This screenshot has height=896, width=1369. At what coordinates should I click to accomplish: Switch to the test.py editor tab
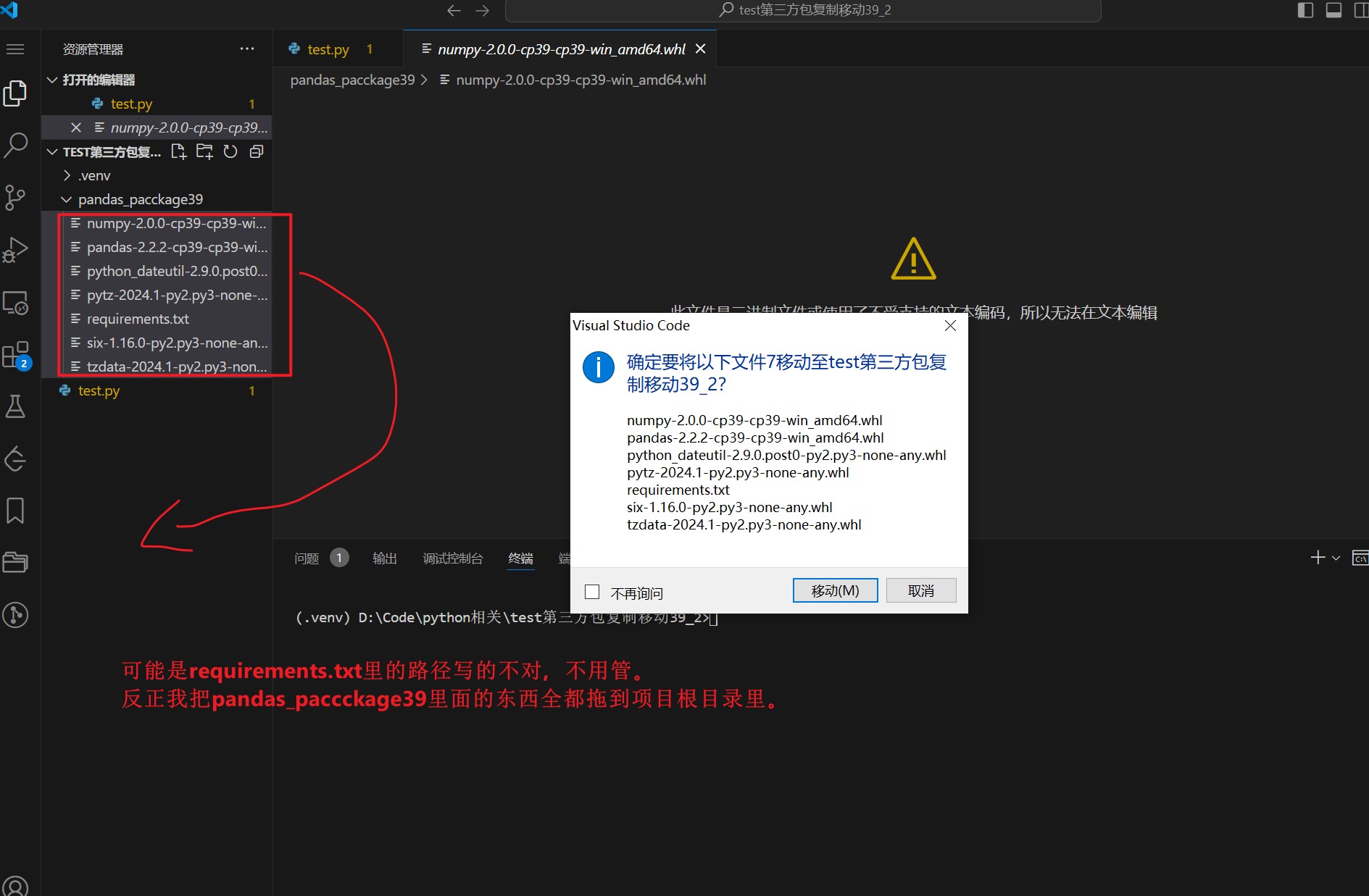(328, 49)
